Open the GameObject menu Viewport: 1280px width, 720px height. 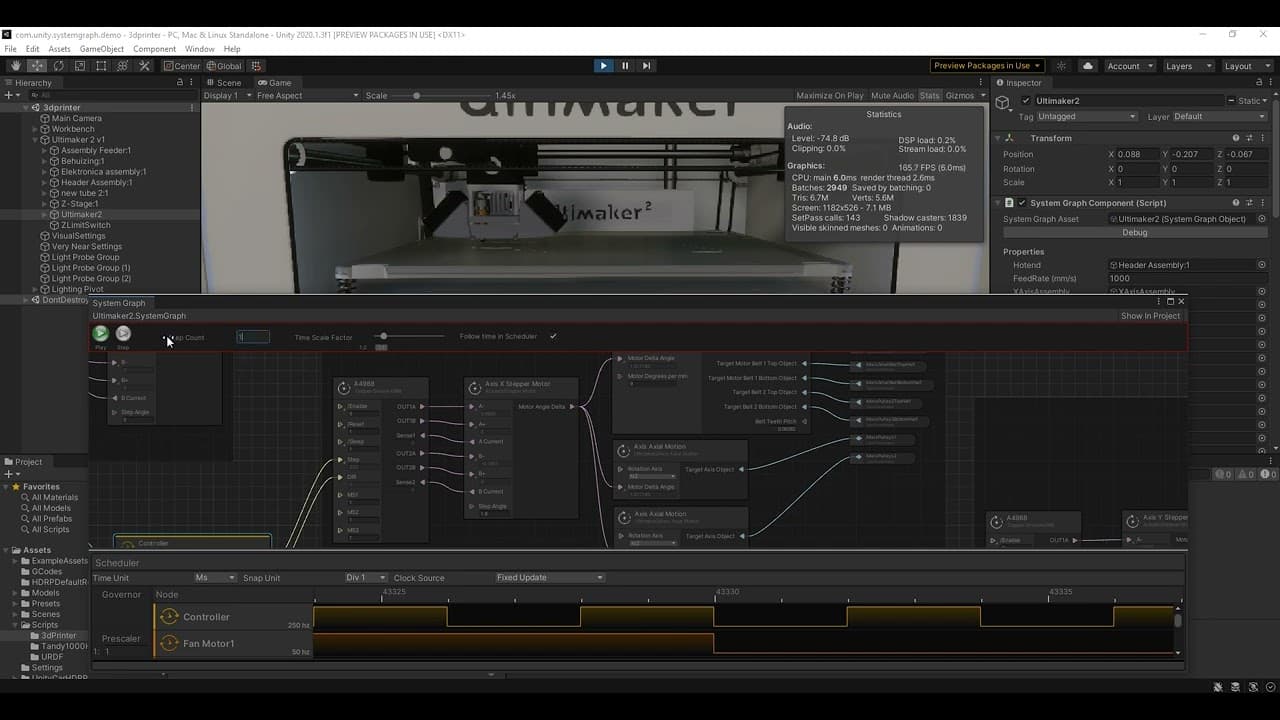point(102,49)
